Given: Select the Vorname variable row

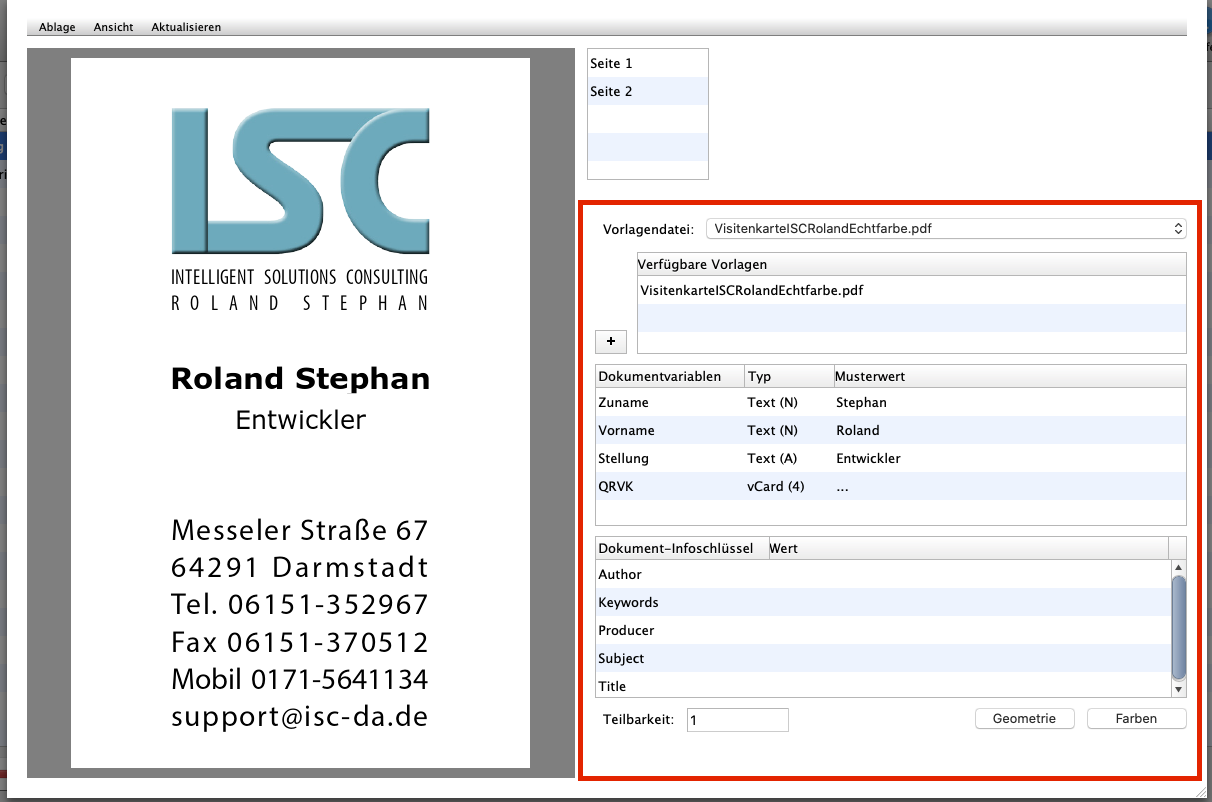Looking at the screenshot, I should [890, 430].
